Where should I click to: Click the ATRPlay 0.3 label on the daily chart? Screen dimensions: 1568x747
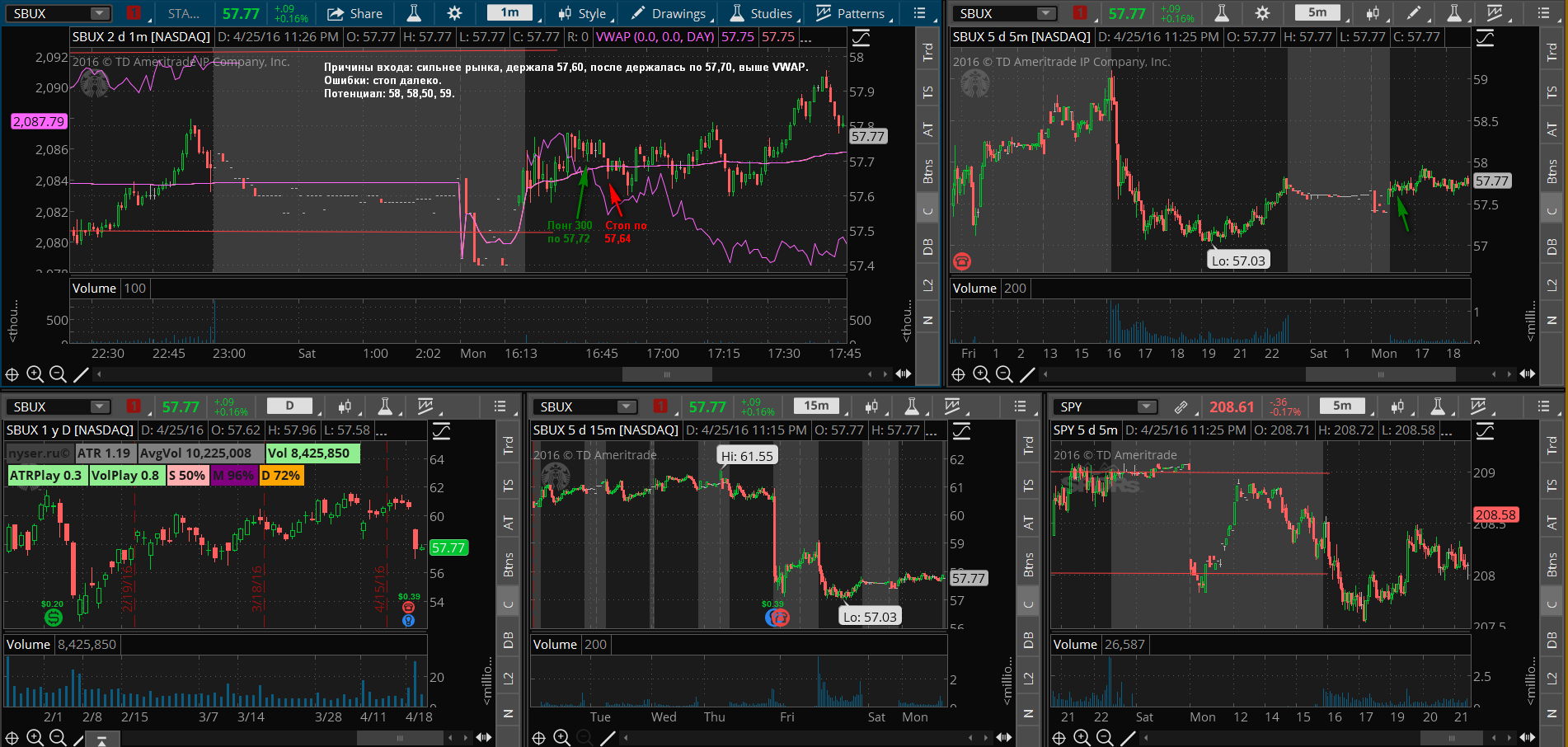[46, 476]
